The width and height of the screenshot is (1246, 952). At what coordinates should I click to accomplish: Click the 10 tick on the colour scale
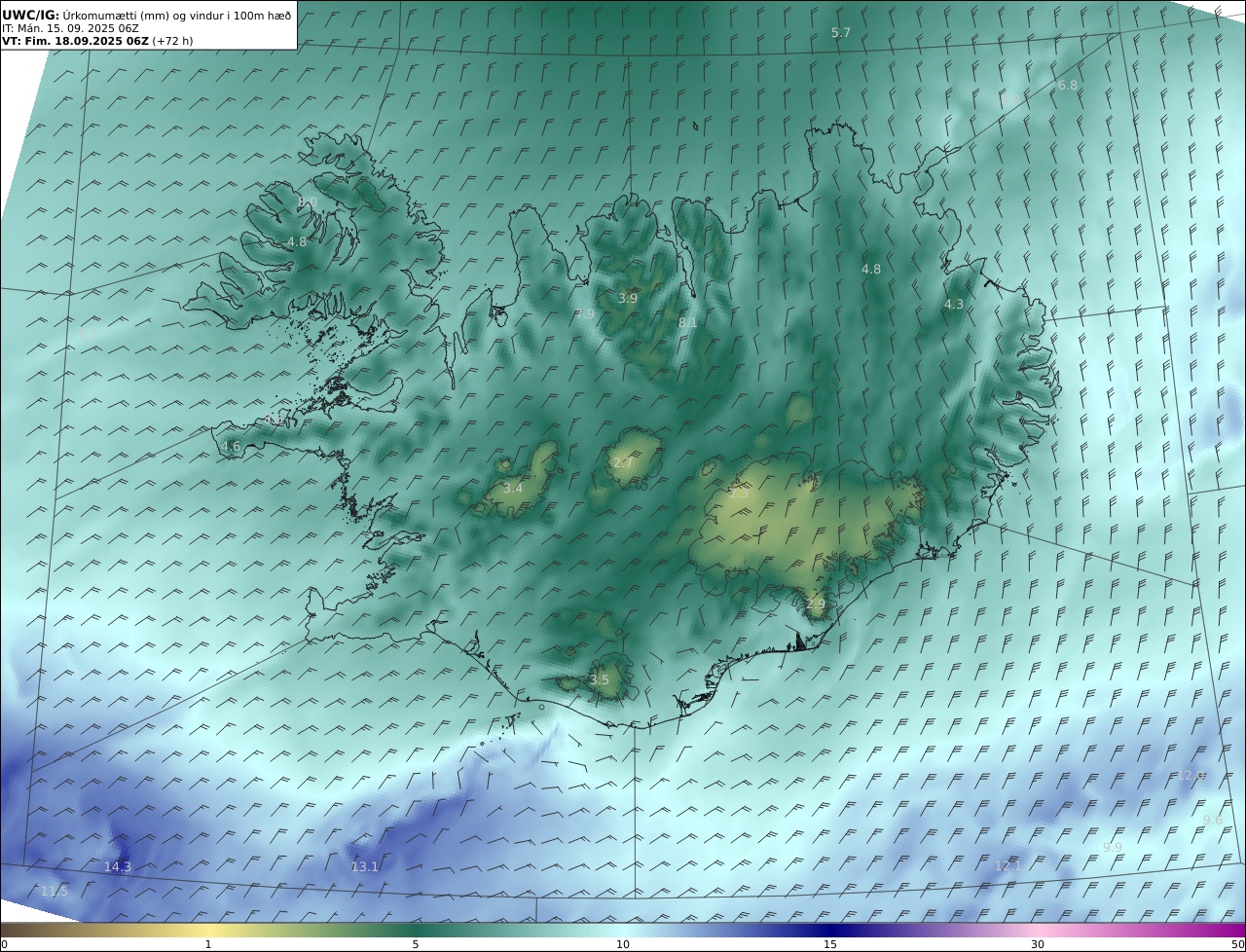pyautogui.click(x=623, y=944)
